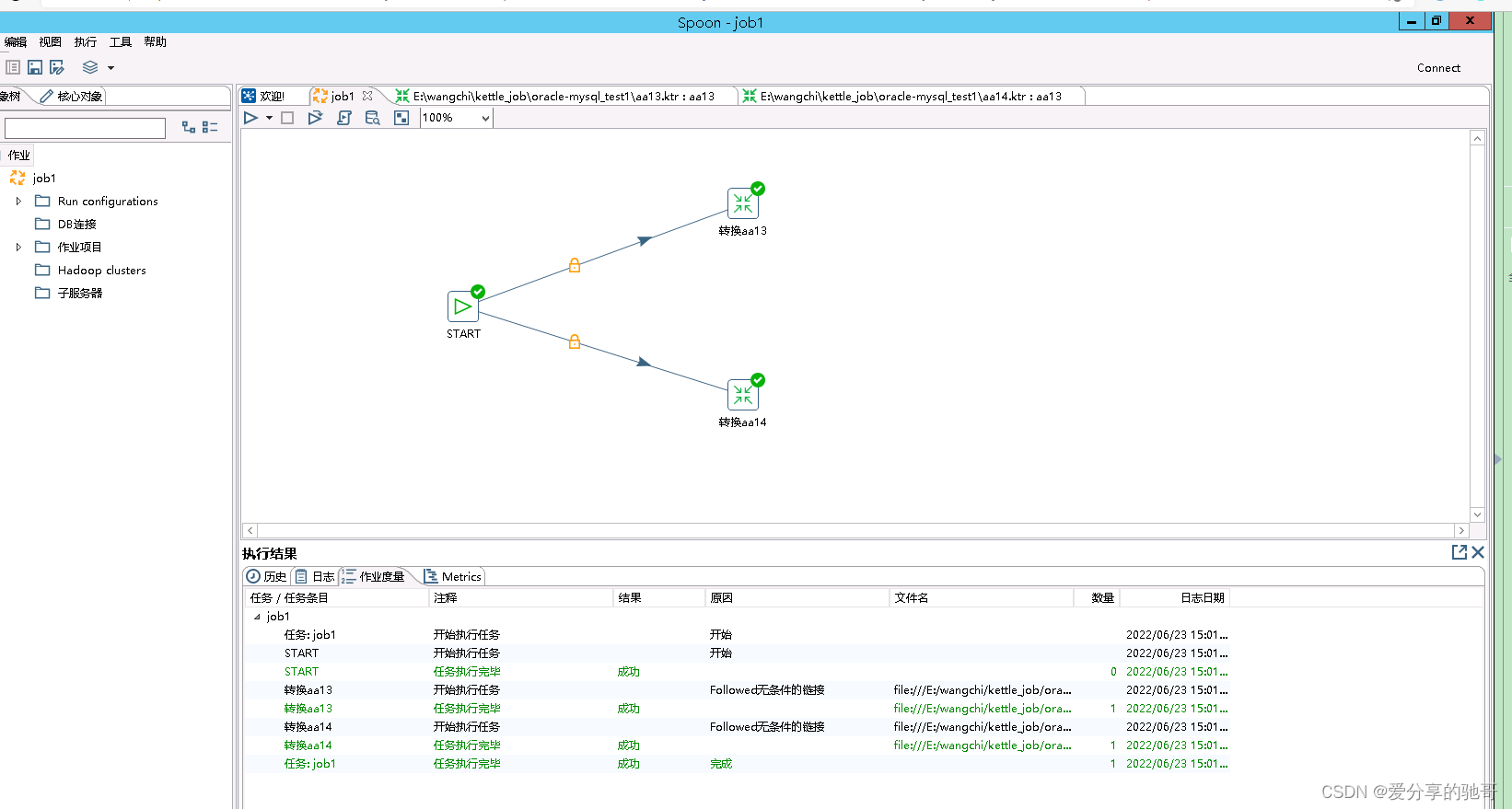The image size is (1512, 809).
Task: Close the execution results panel
Action: 1478,552
